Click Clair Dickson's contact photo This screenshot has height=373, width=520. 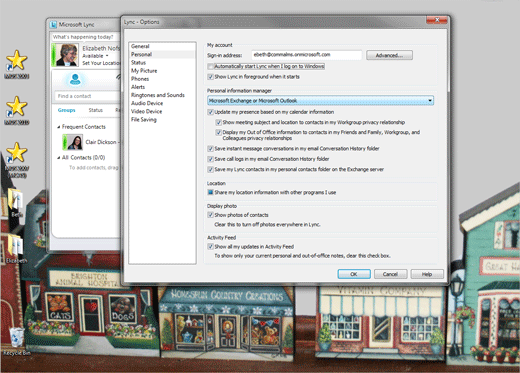[75, 142]
